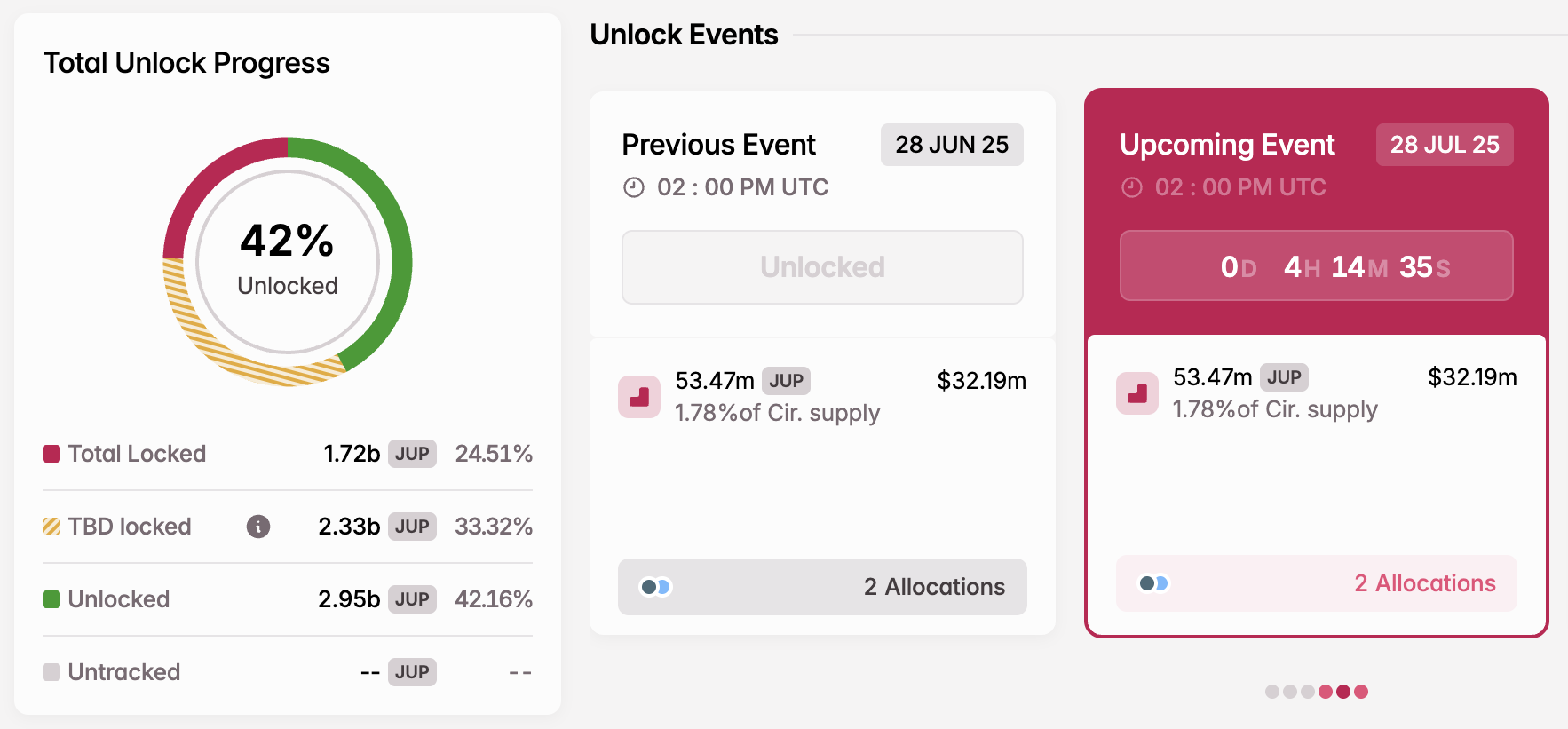
Task: Click the allocation avatars on Previous Event card
Action: pyautogui.click(x=654, y=587)
